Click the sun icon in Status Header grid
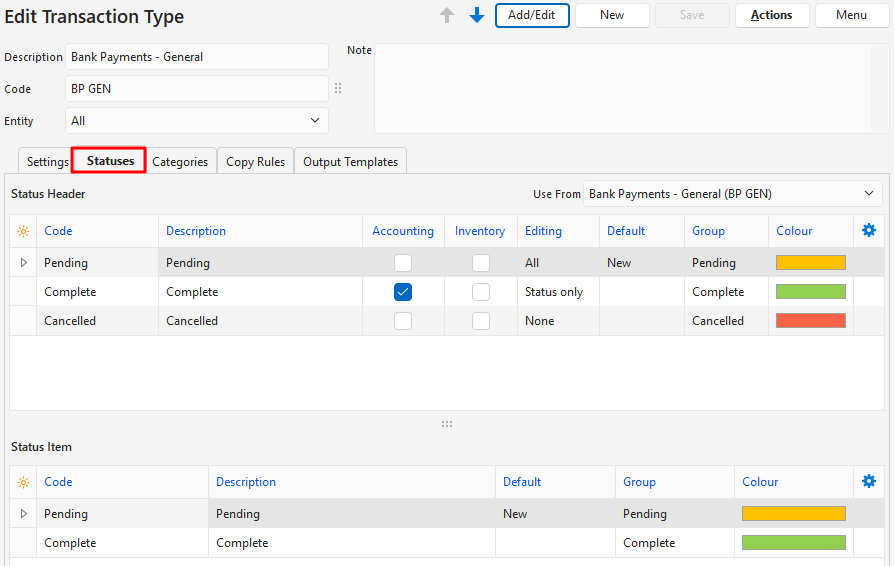 (x=23, y=231)
